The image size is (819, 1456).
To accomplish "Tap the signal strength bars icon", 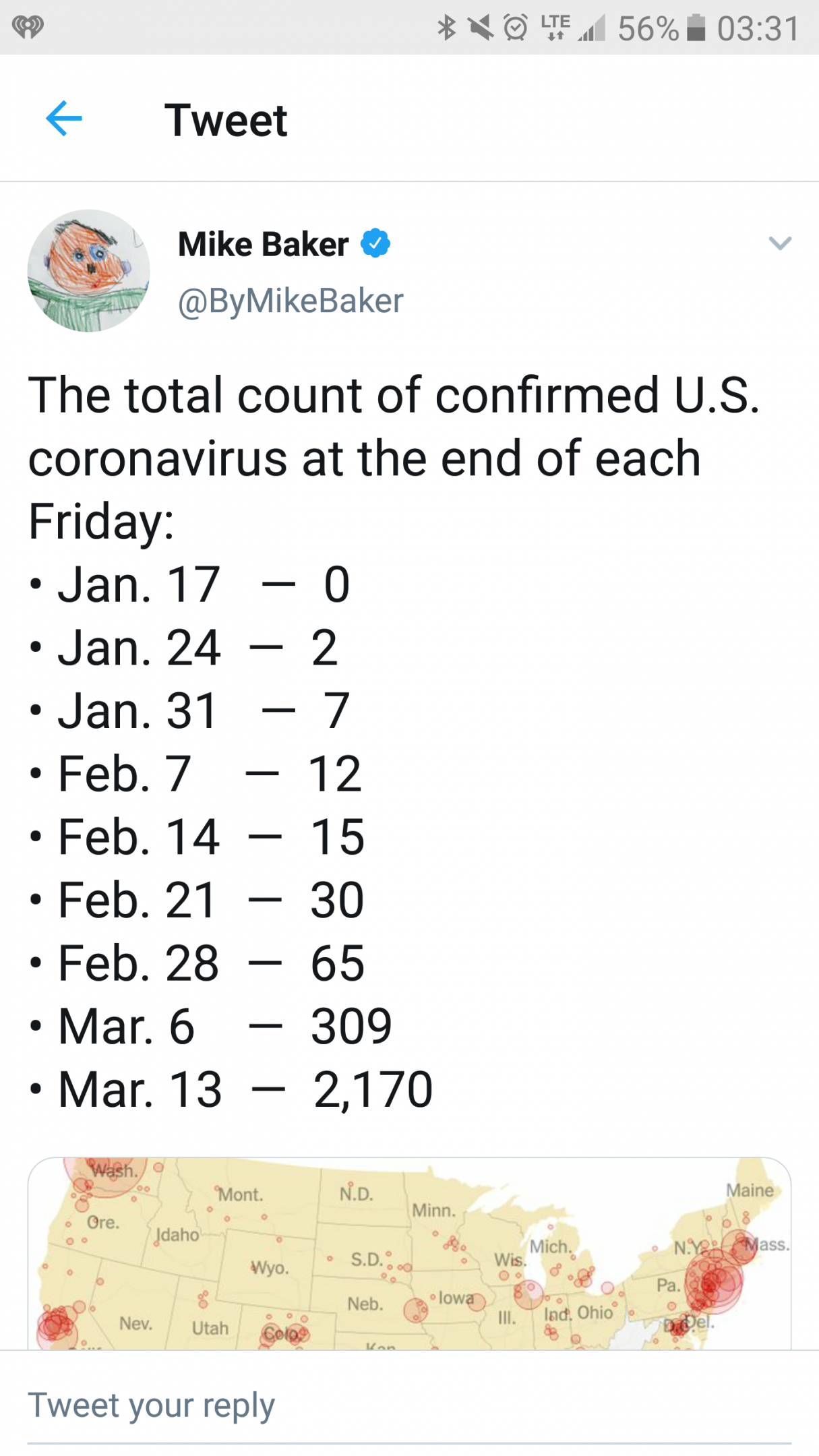I will pos(592,29).
